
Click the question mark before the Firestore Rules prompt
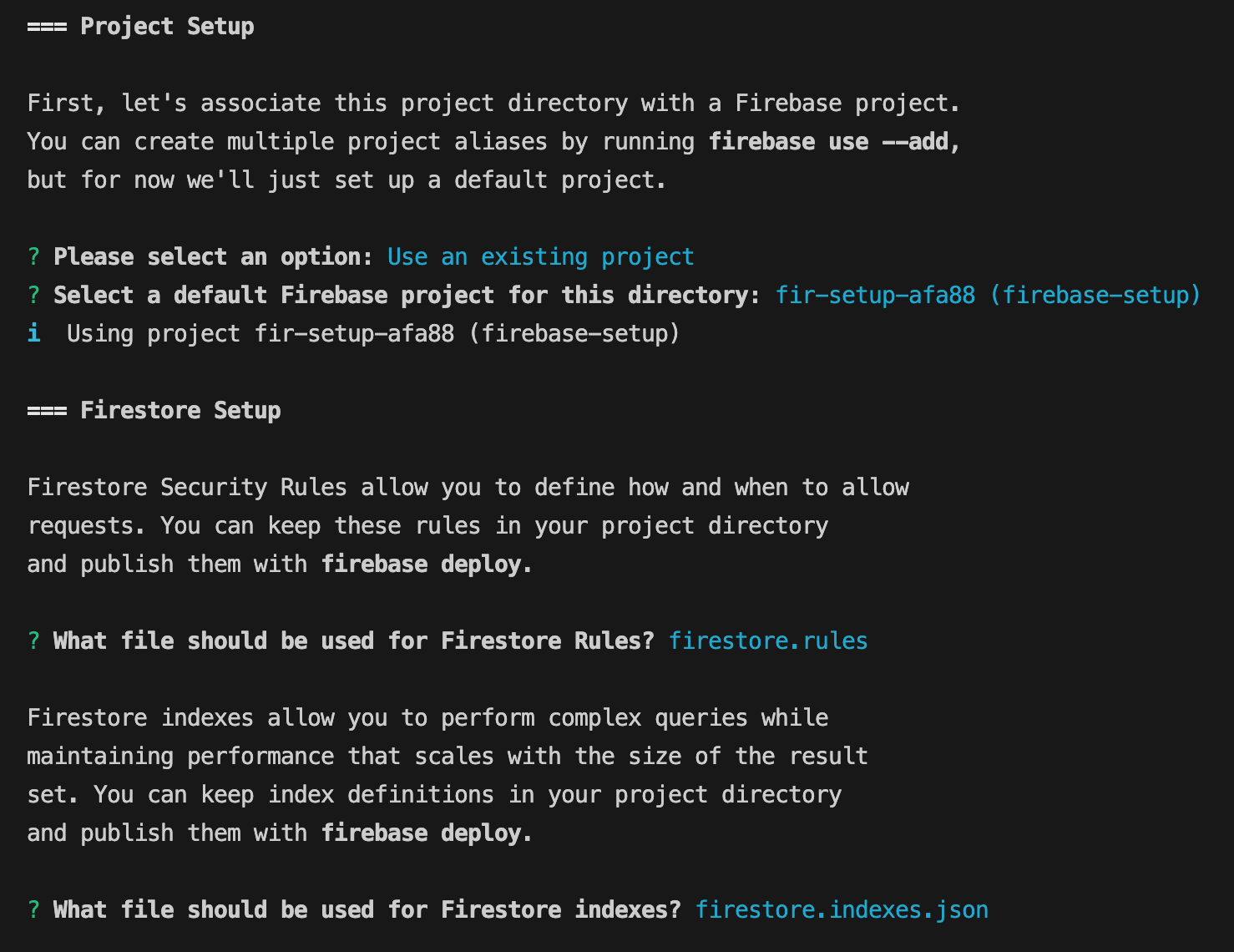tap(33, 641)
